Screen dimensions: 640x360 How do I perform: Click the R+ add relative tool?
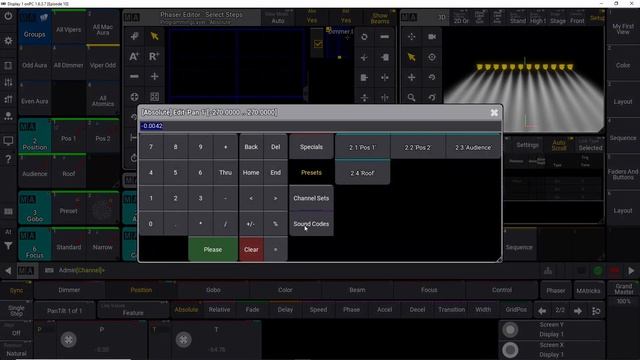154,56
